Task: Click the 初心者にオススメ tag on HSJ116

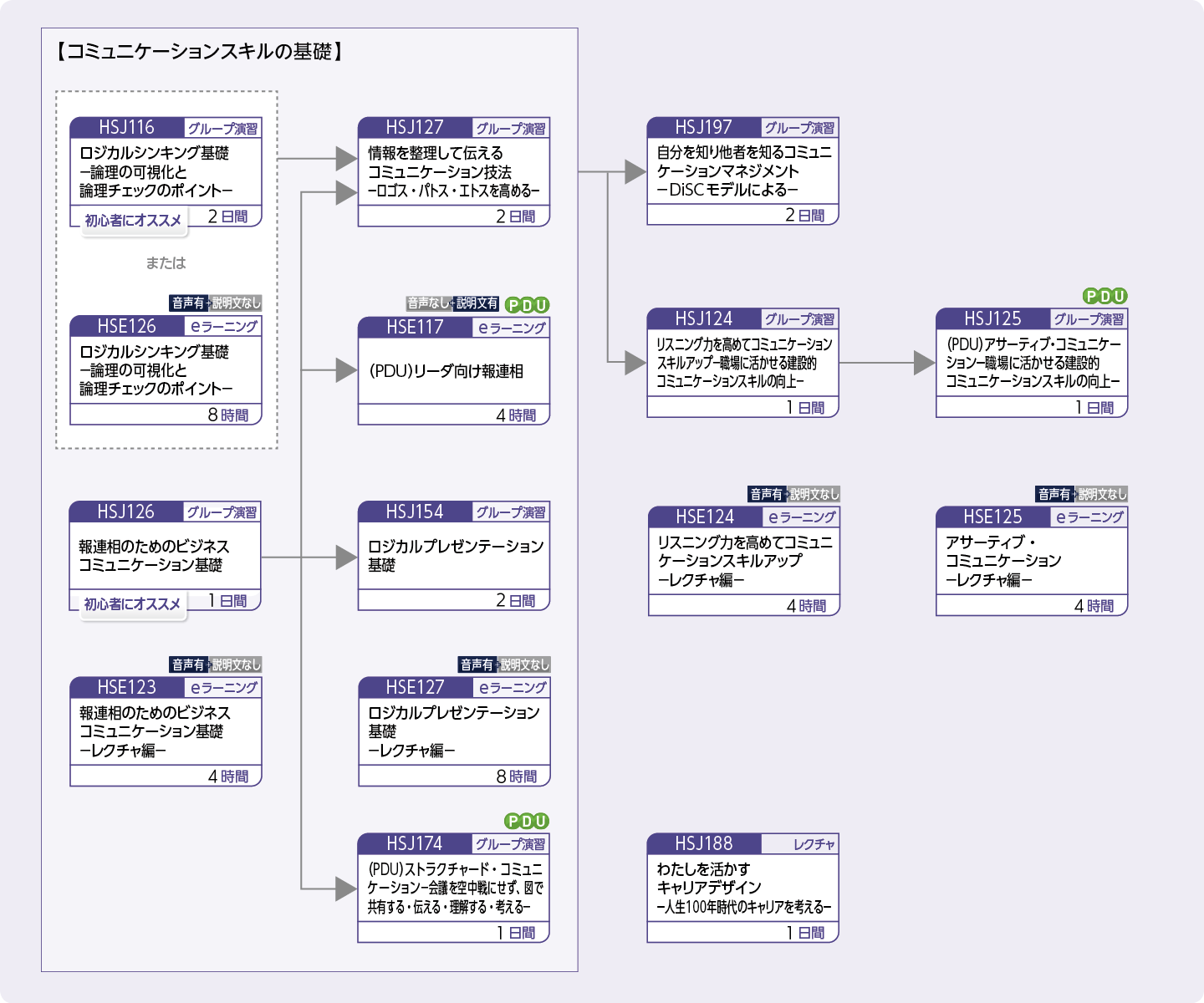Action: [x=133, y=221]
